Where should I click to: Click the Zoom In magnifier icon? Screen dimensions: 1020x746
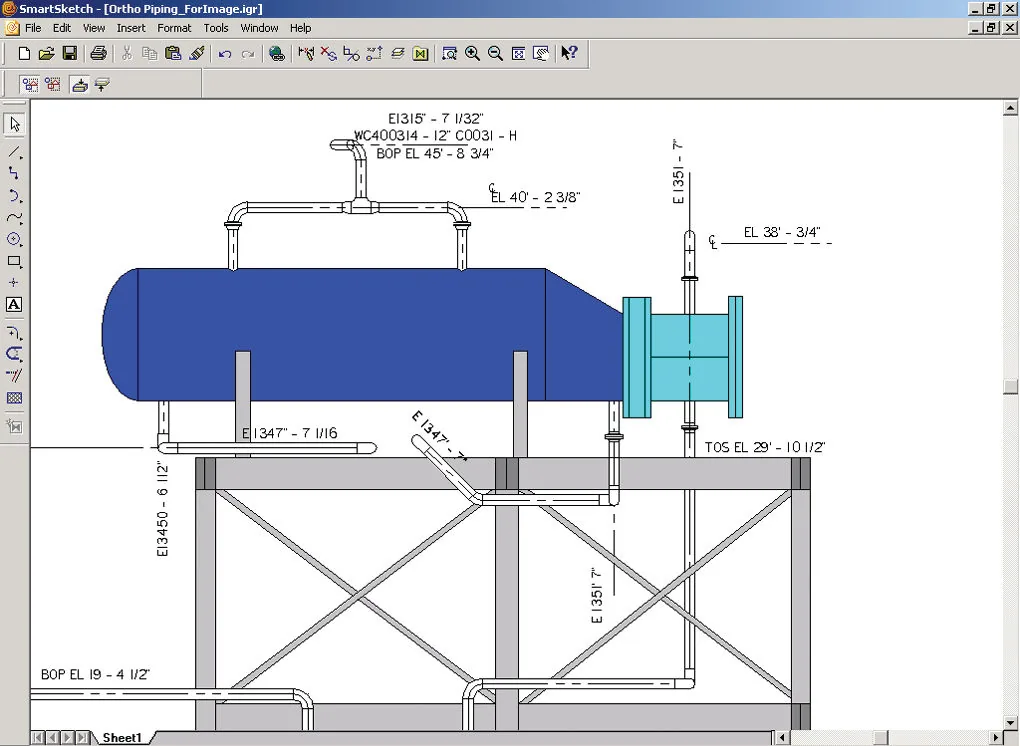472,53
